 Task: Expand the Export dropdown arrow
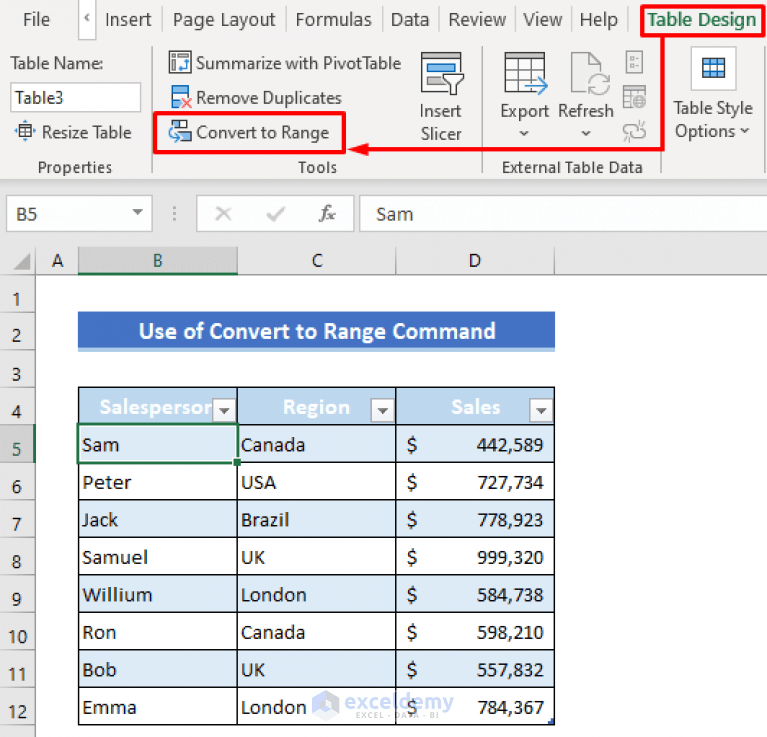click(x=524, y=133)
